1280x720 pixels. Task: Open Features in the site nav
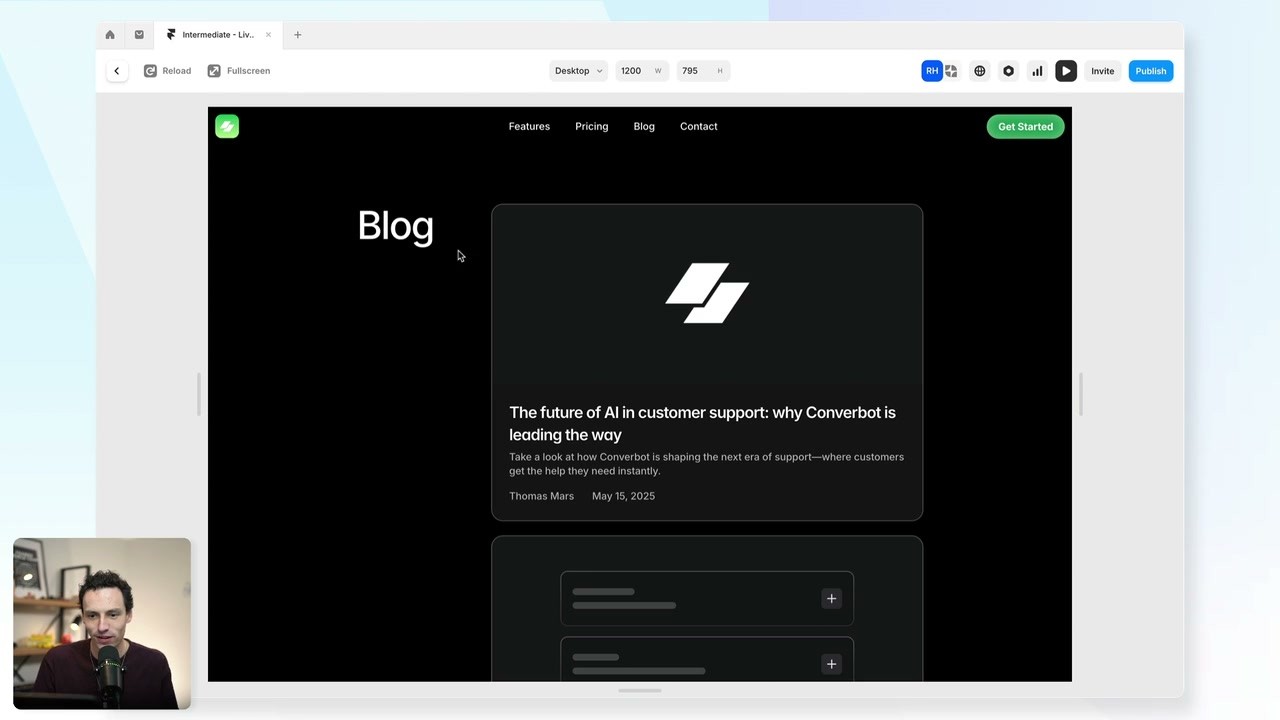(529, 126)
